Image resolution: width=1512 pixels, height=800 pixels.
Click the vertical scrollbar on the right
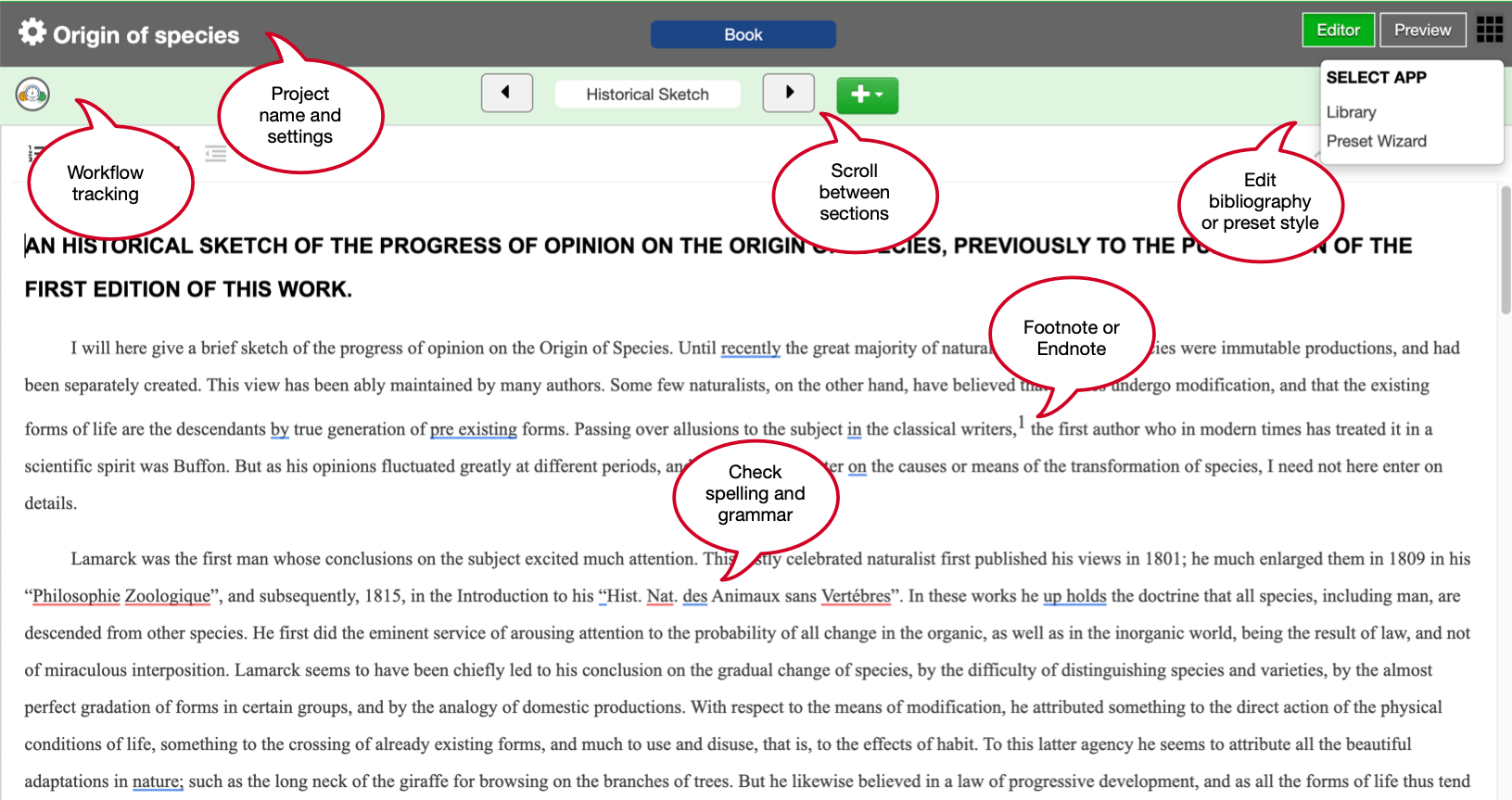(x=1506, y=250)
